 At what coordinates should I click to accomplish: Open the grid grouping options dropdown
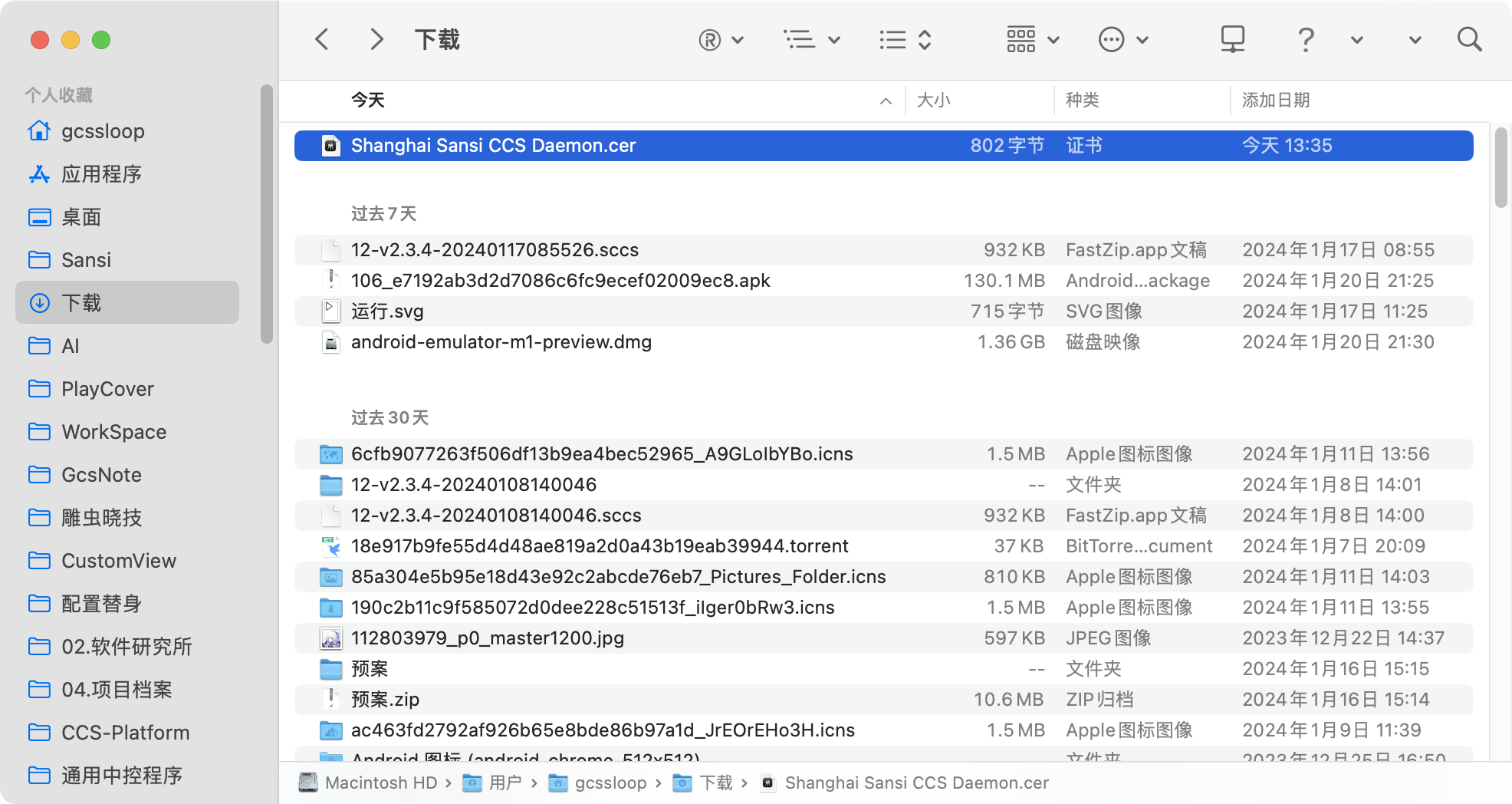click(1033, 39)
